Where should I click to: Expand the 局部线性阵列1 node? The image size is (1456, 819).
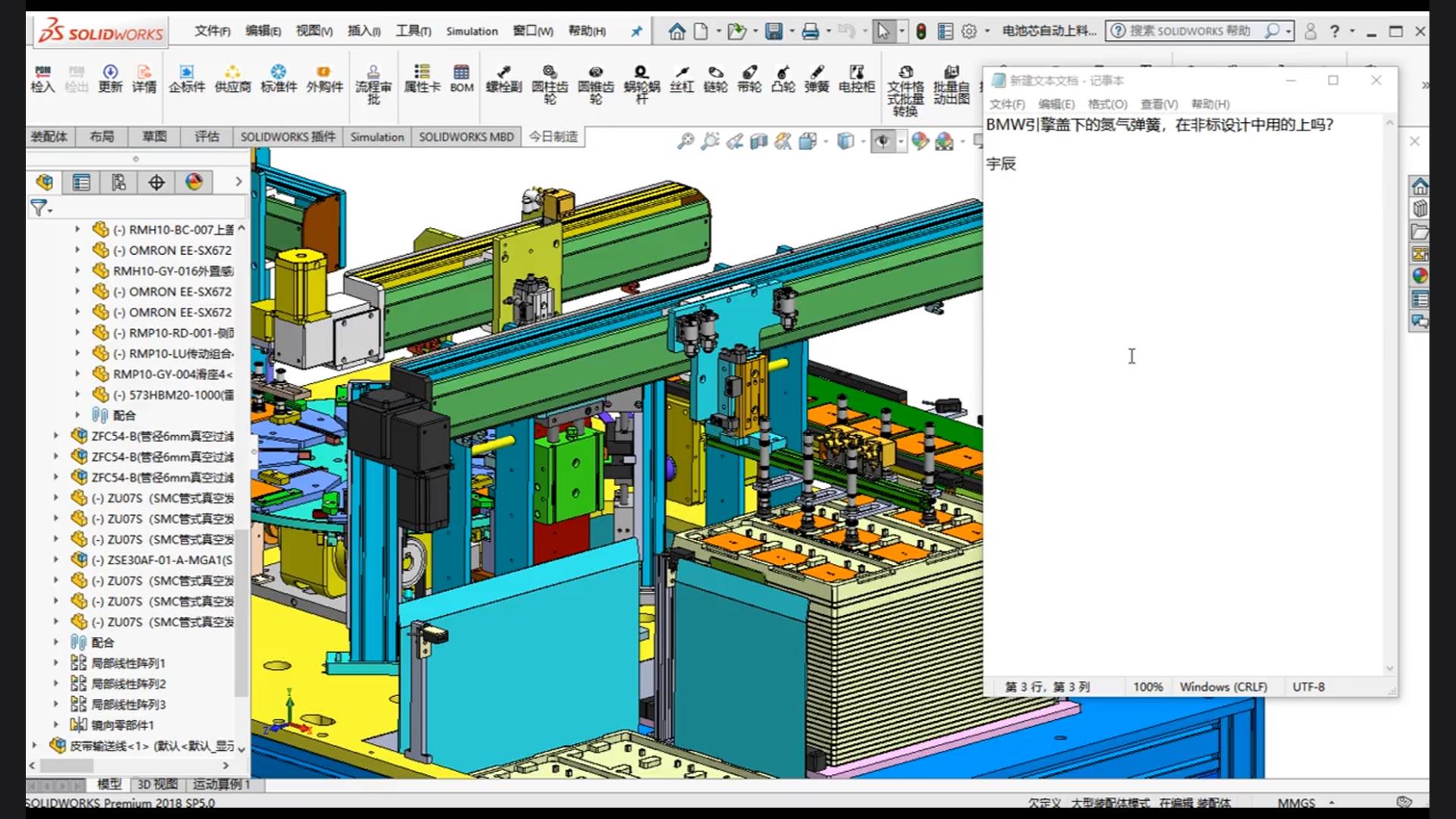(56, 663)
